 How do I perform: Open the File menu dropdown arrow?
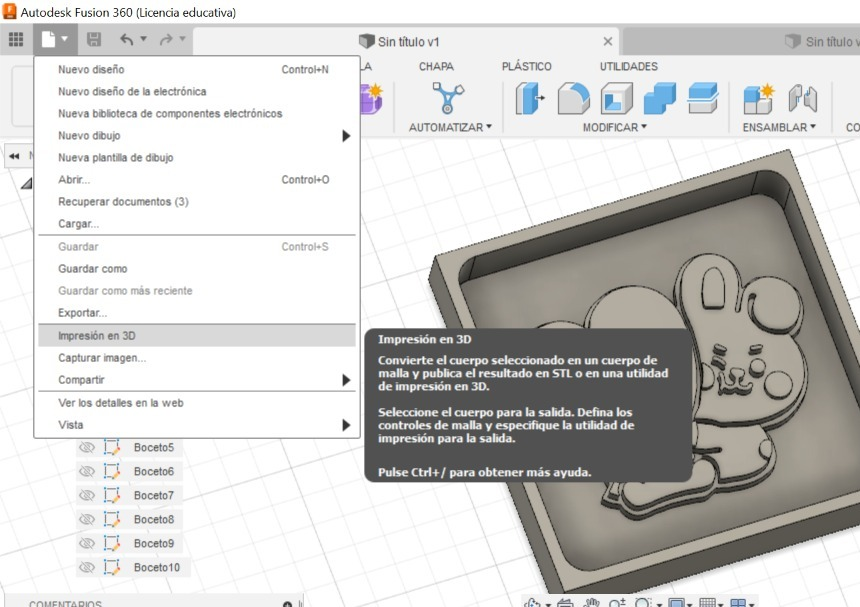[x=65, y=39]
